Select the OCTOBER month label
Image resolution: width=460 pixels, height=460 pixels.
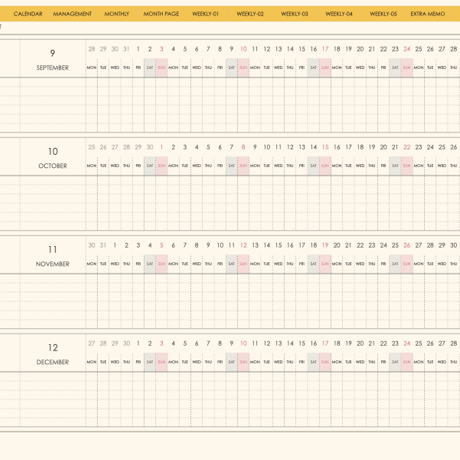pos(53,166)
